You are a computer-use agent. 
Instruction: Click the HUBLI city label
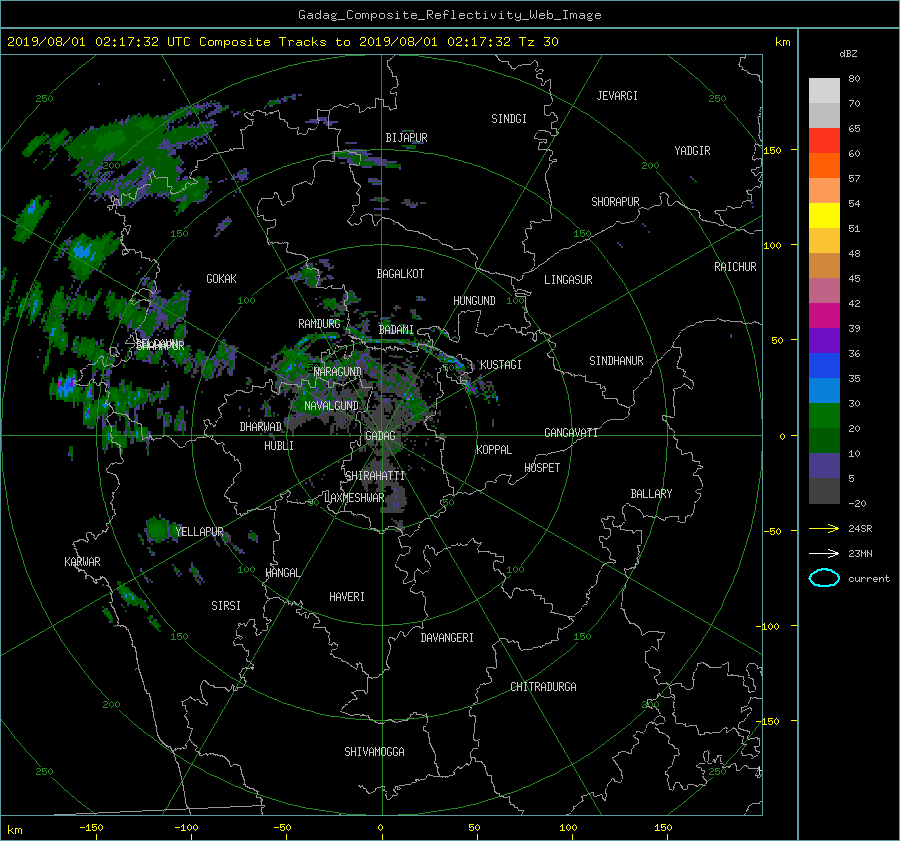point(279,446)
